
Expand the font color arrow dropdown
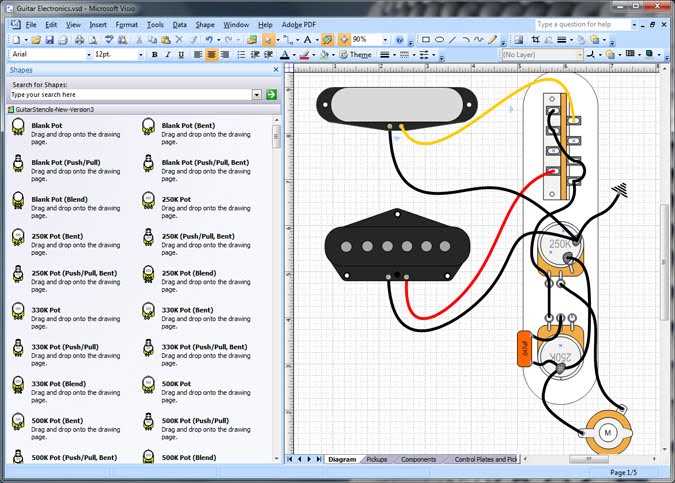(294, 55)
